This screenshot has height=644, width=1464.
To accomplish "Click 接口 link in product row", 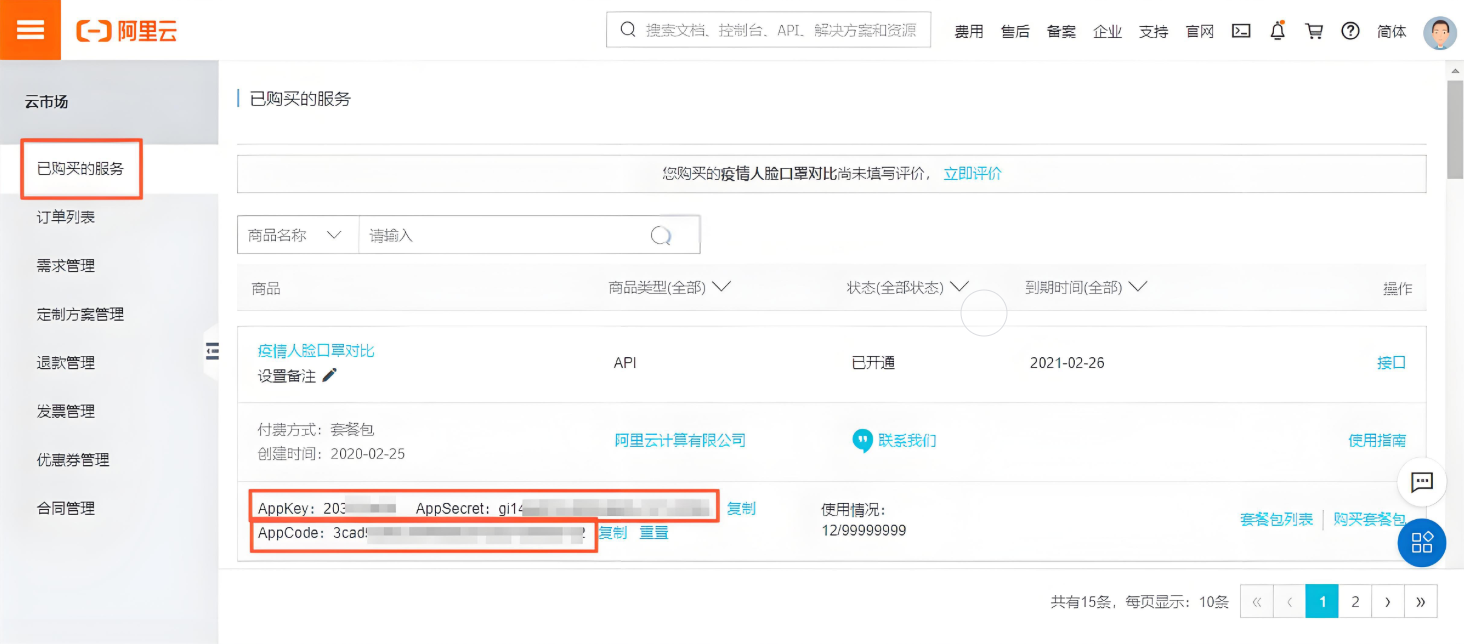I will coord(1391,362).
